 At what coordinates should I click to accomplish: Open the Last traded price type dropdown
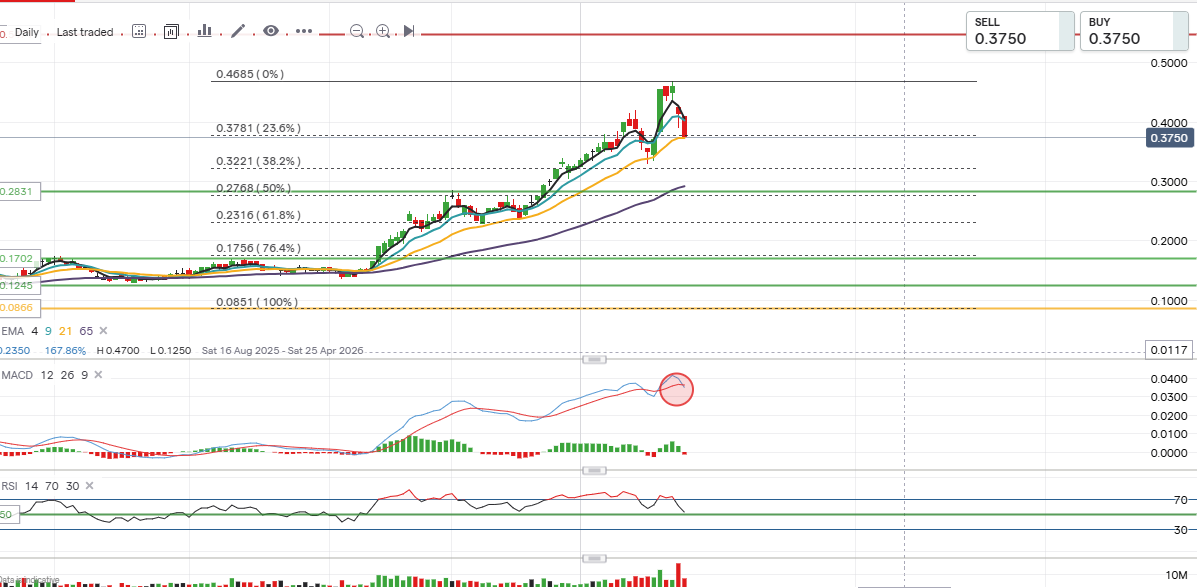click(x=85, y=32)
